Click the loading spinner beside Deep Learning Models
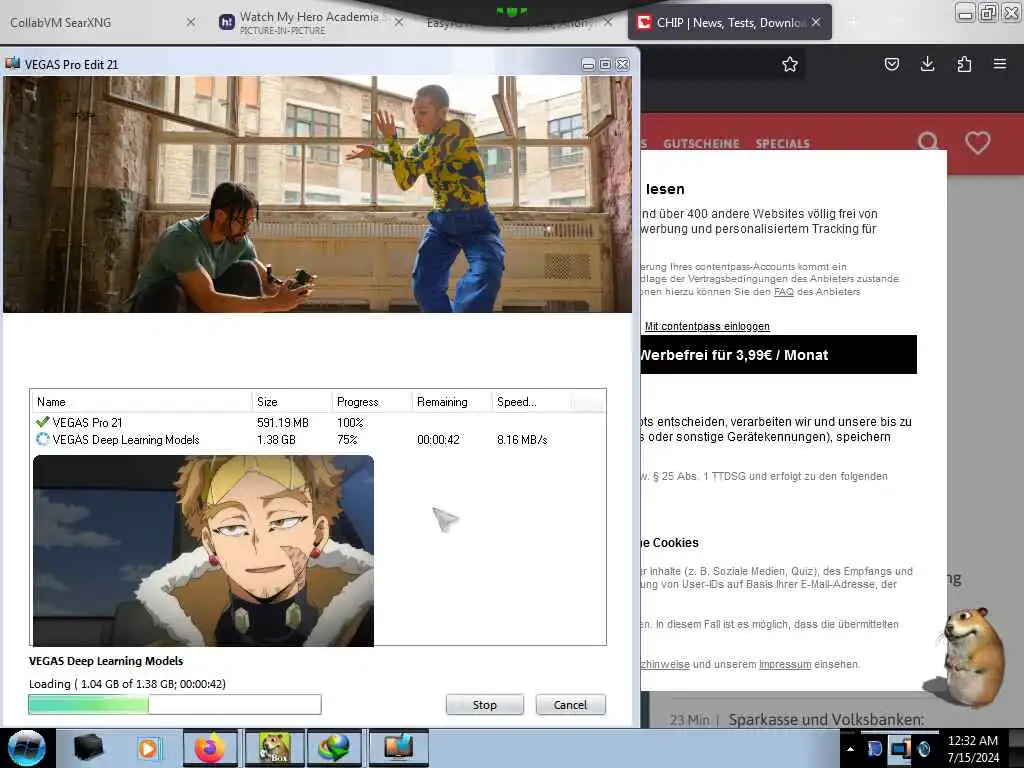This screenshot has height=768, width=1024. pos(43,439)
